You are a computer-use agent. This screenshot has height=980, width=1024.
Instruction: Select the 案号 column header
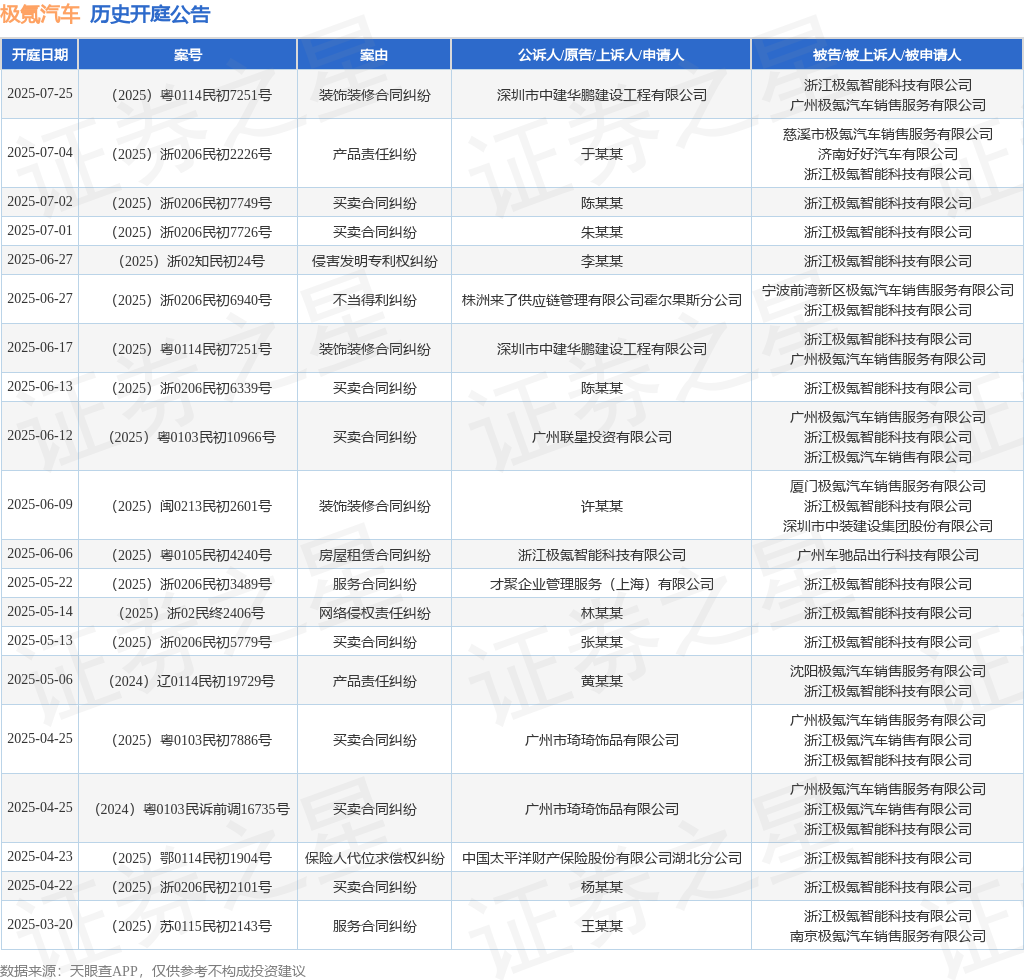188,55
